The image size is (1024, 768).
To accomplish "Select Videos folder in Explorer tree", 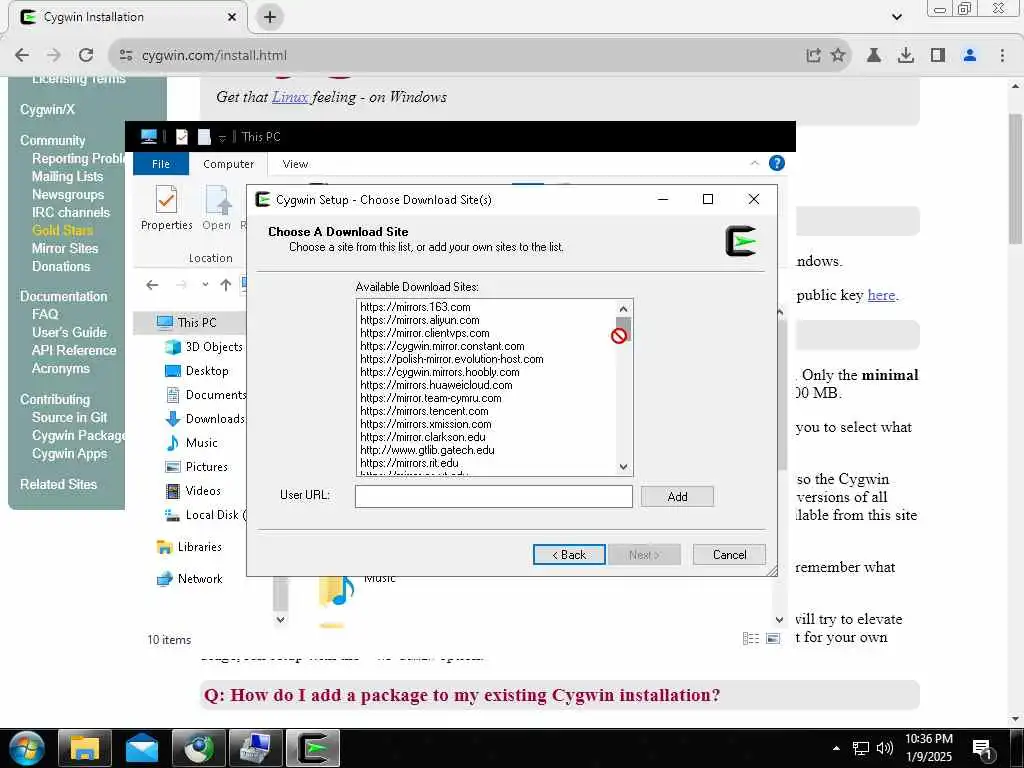I will 194,490.
